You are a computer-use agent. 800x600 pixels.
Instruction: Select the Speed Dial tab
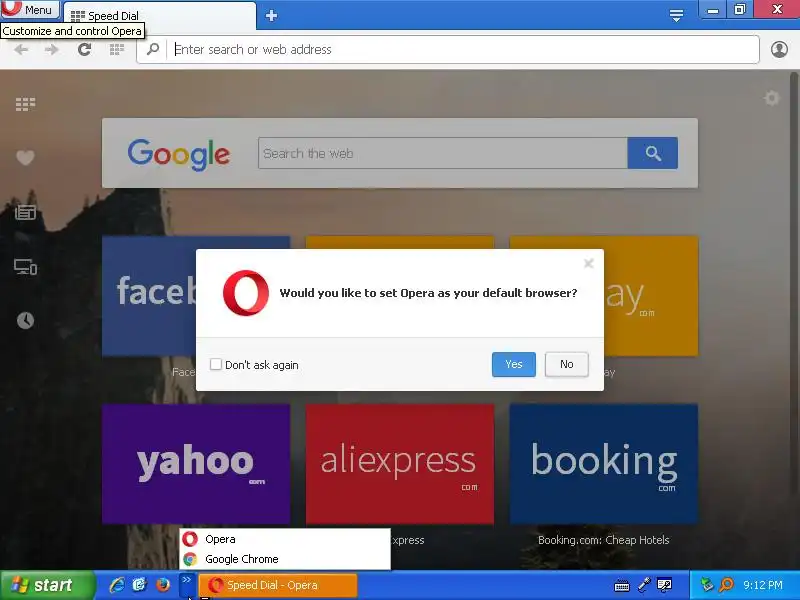tap(159, 15)
